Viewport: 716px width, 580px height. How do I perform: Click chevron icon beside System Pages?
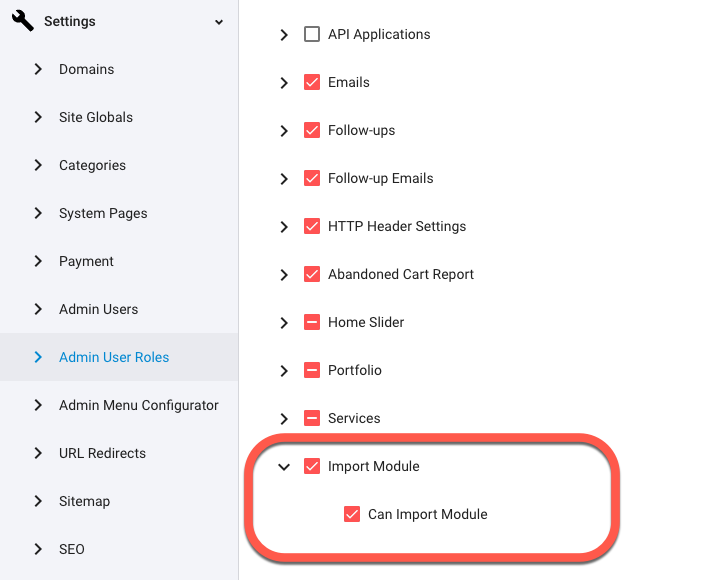[x=38, y=213]
